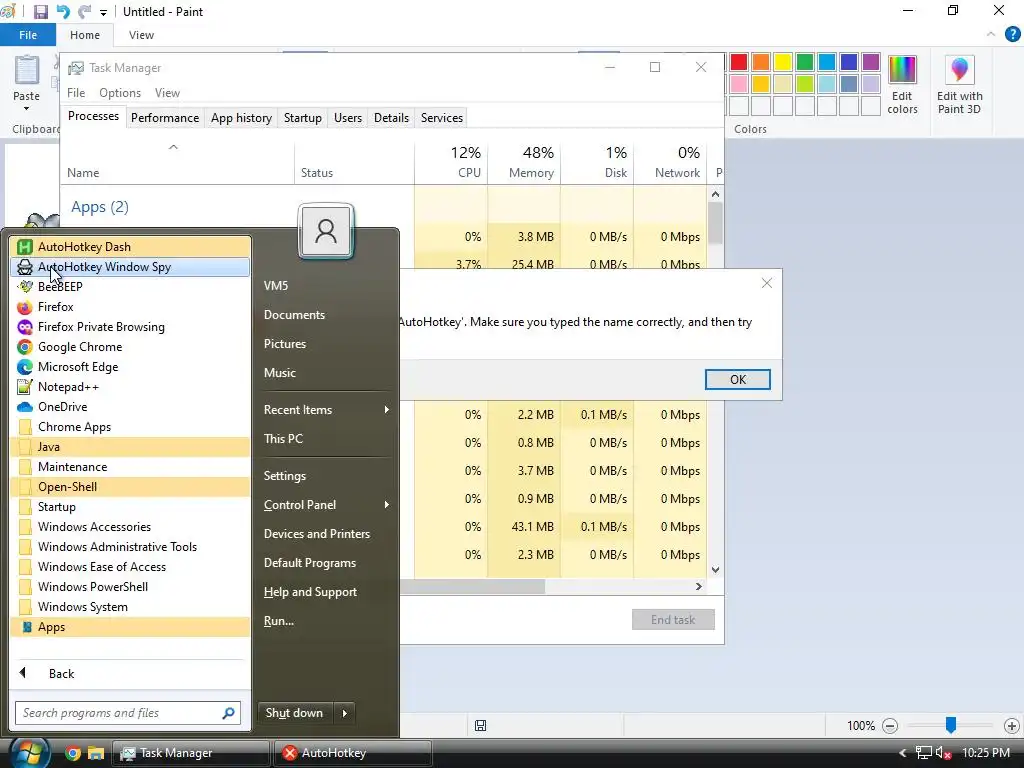Open the View tab in Paint ribbon
This screenshot has height=768, width=1024.
click(x=141, y=35)
